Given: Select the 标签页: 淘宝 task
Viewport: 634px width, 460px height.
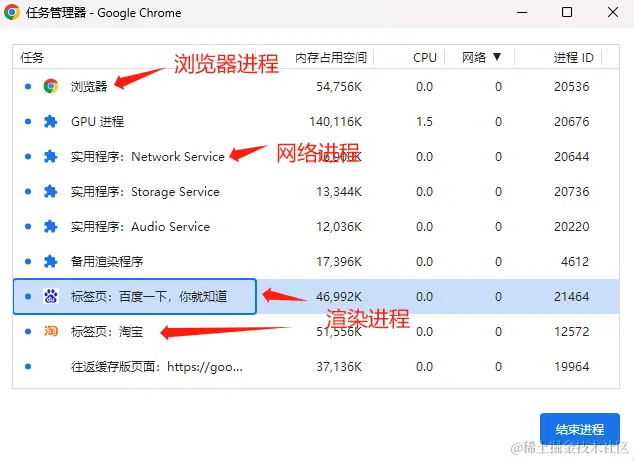Looking at the screenshot, I should [316, 331].
